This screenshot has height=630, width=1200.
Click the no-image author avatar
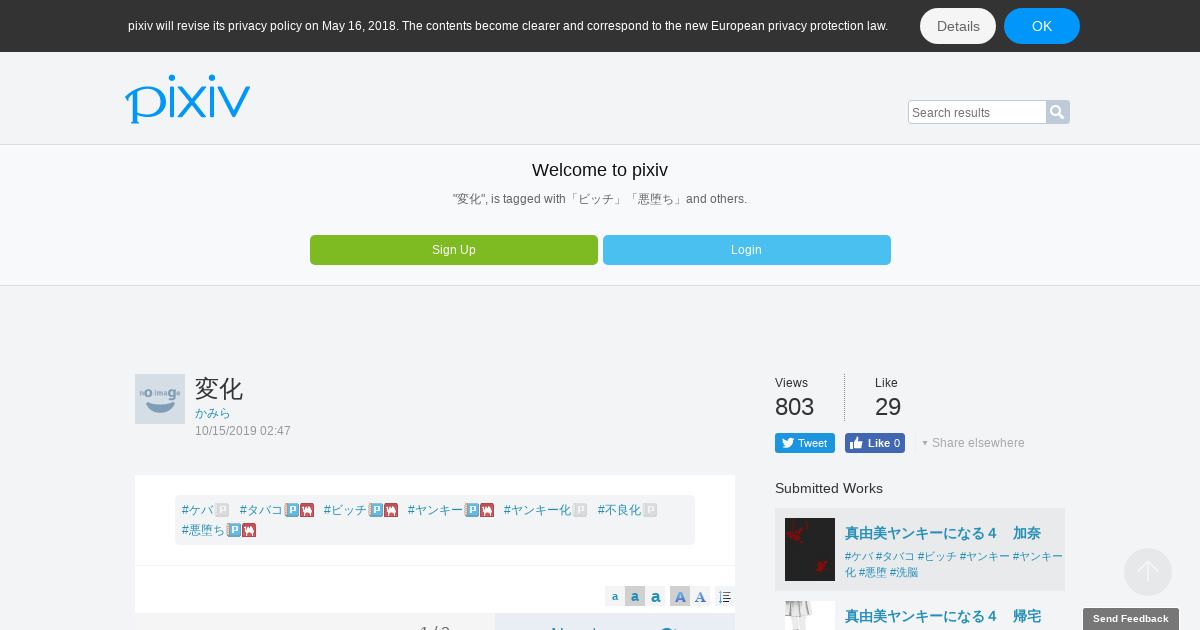pos(160,399)
